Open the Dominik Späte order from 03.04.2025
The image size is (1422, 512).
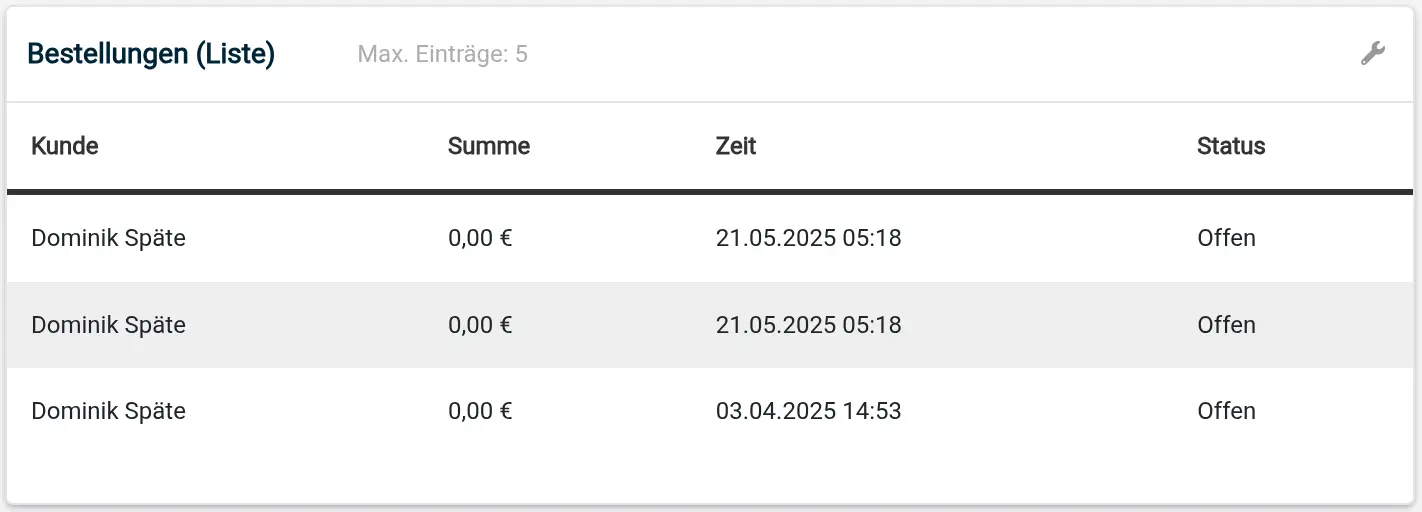pyautogui.click(x=711, y=411)
